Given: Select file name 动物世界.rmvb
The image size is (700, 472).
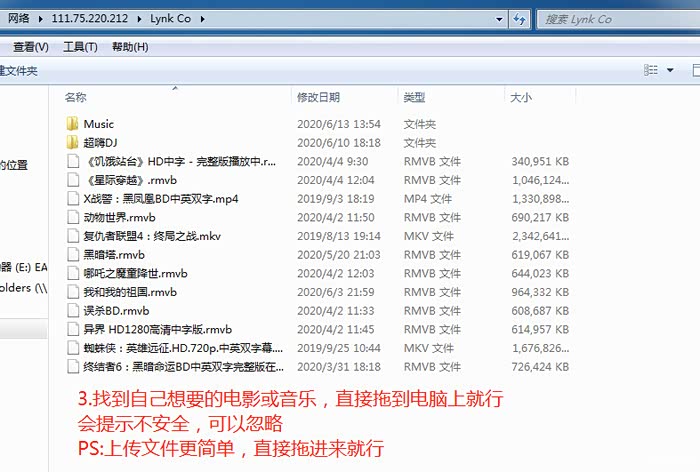Looking at the screenshot, I should 120,217.
